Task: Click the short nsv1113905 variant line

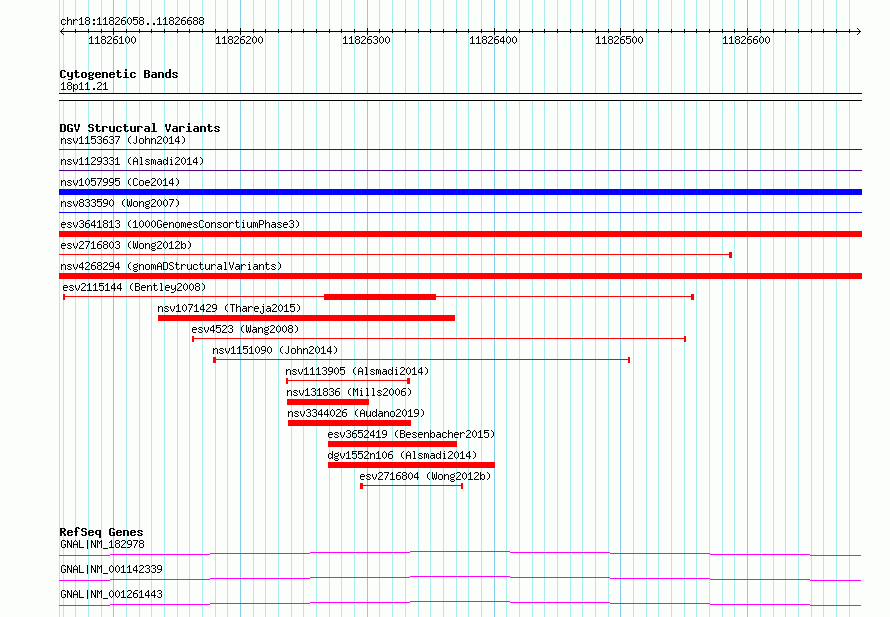Action: (x=348, y=381)
